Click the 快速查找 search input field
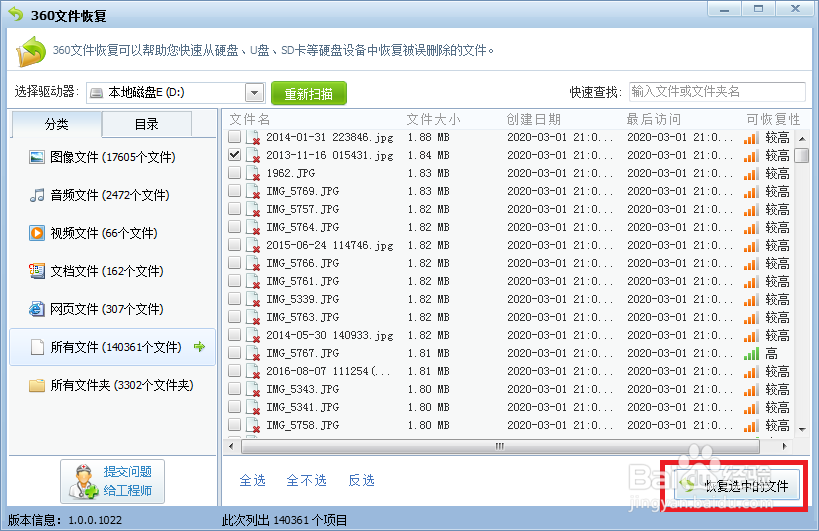The image size is (819, 531). (717, 92)
